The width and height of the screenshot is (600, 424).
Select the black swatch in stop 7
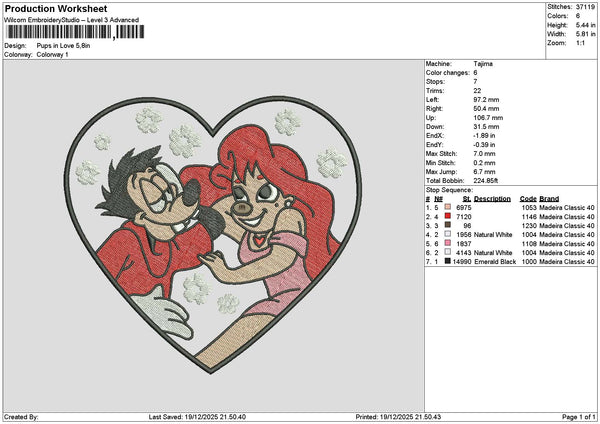pos(448,261)
